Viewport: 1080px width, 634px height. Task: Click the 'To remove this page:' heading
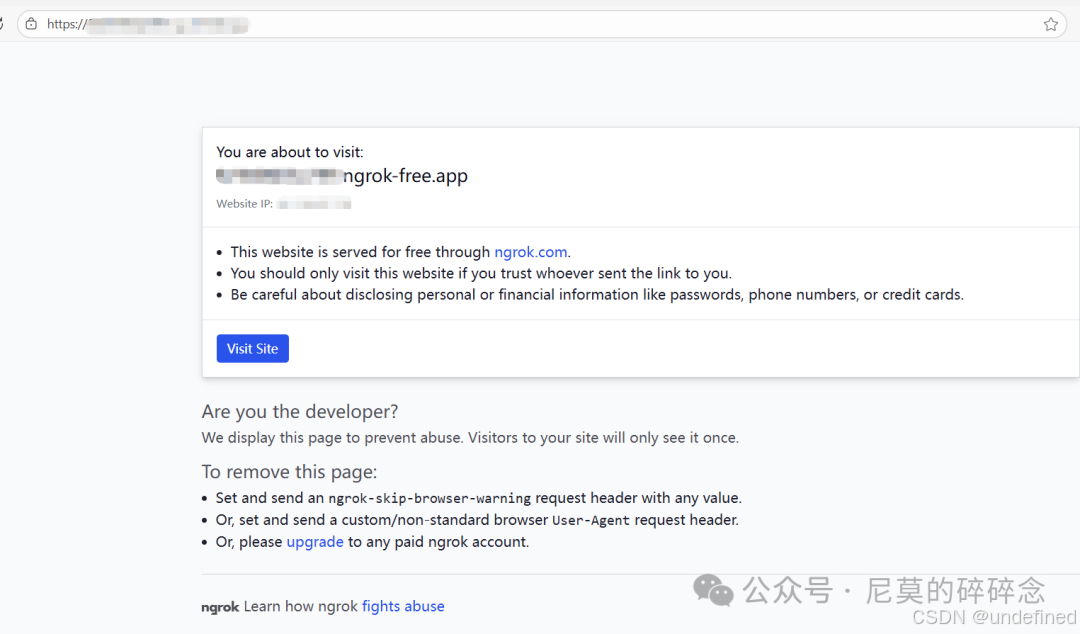click(289, 472)
